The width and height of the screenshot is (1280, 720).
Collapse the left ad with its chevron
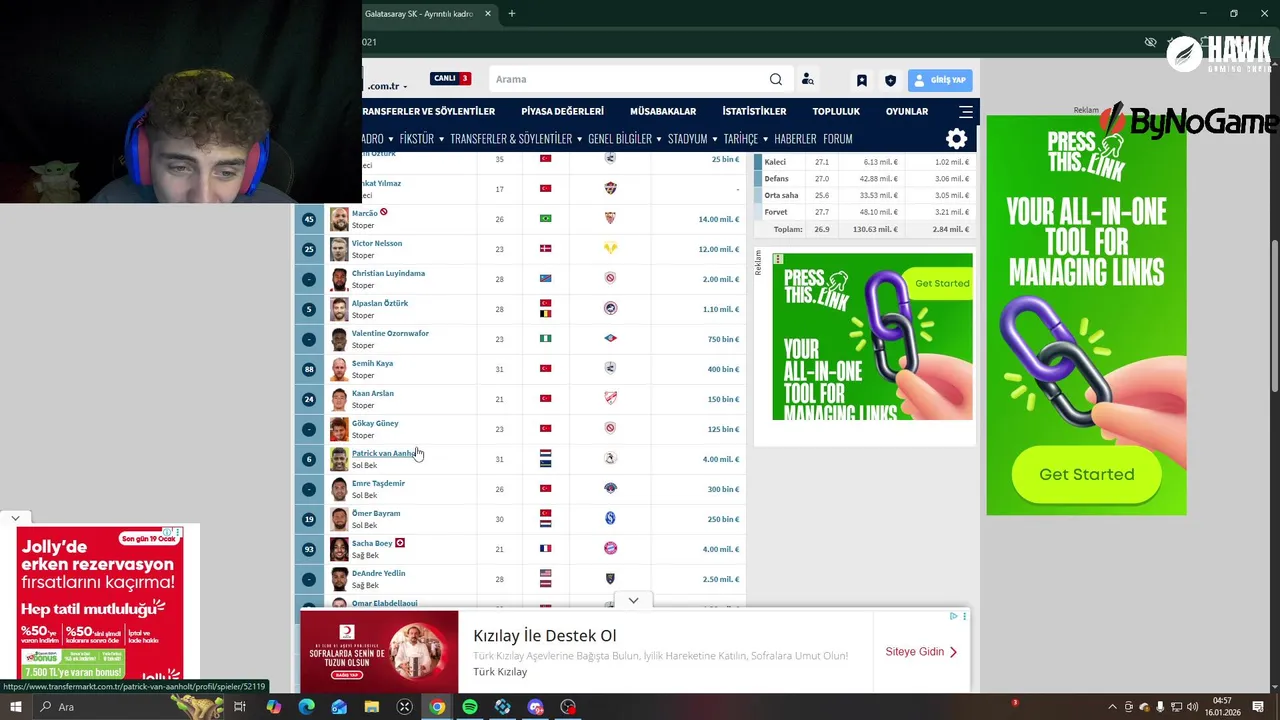point(15,518)
